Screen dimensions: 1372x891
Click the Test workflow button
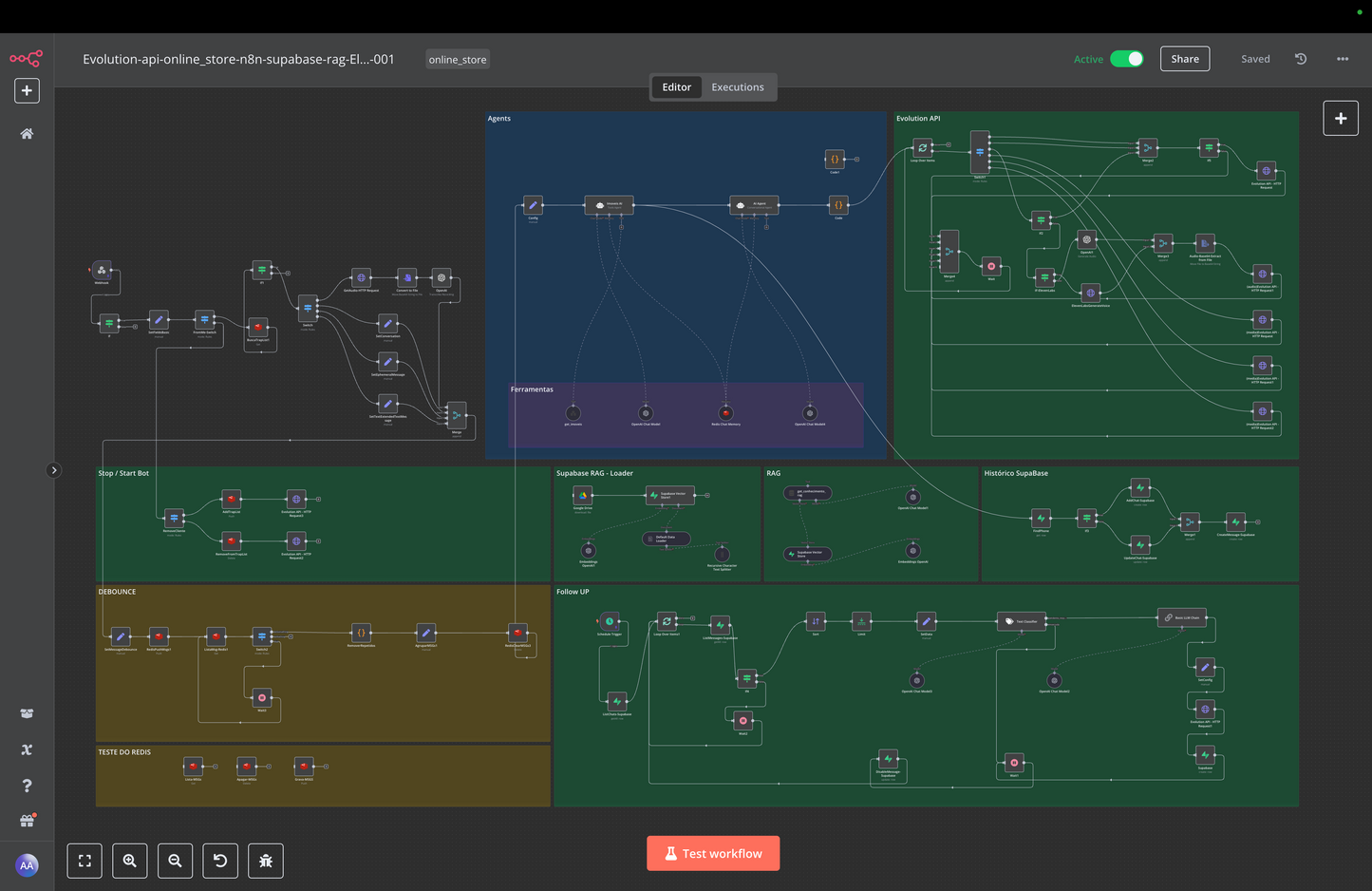[x=713, y=853]
